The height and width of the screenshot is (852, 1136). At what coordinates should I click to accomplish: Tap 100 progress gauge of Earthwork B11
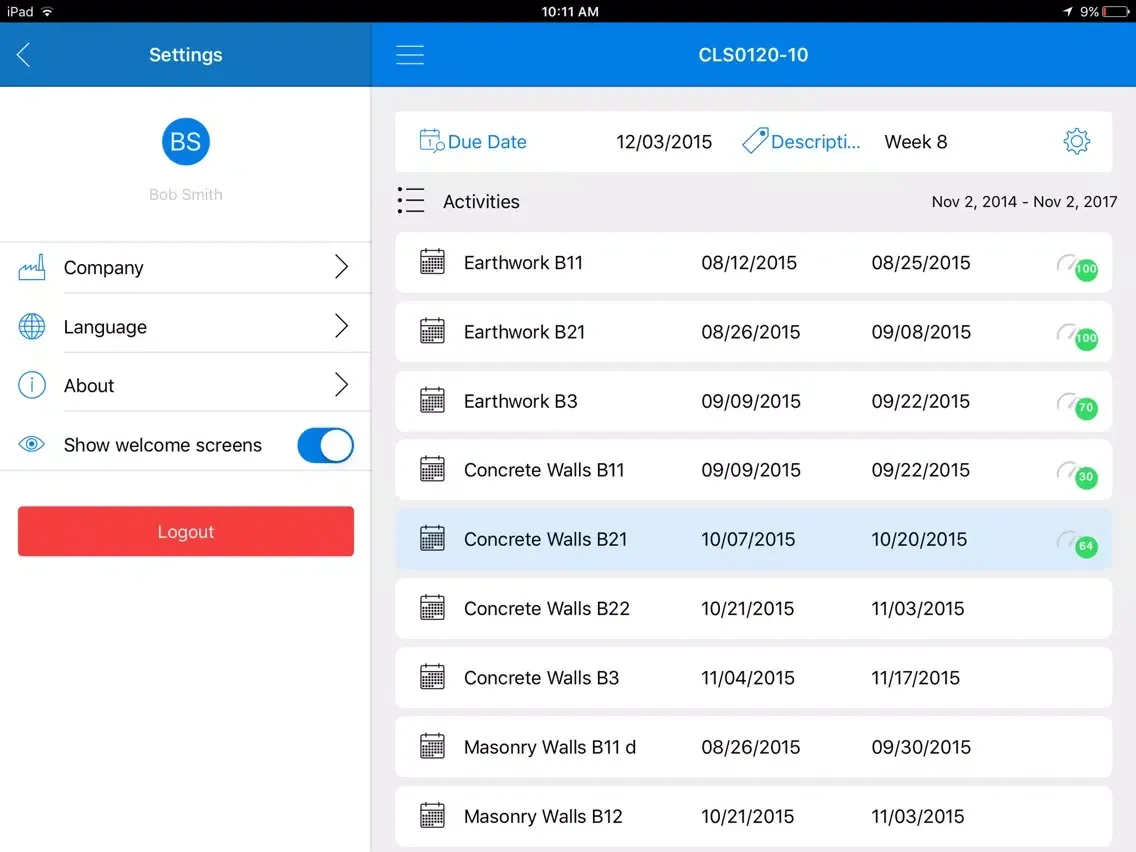tap(1077, 267)
